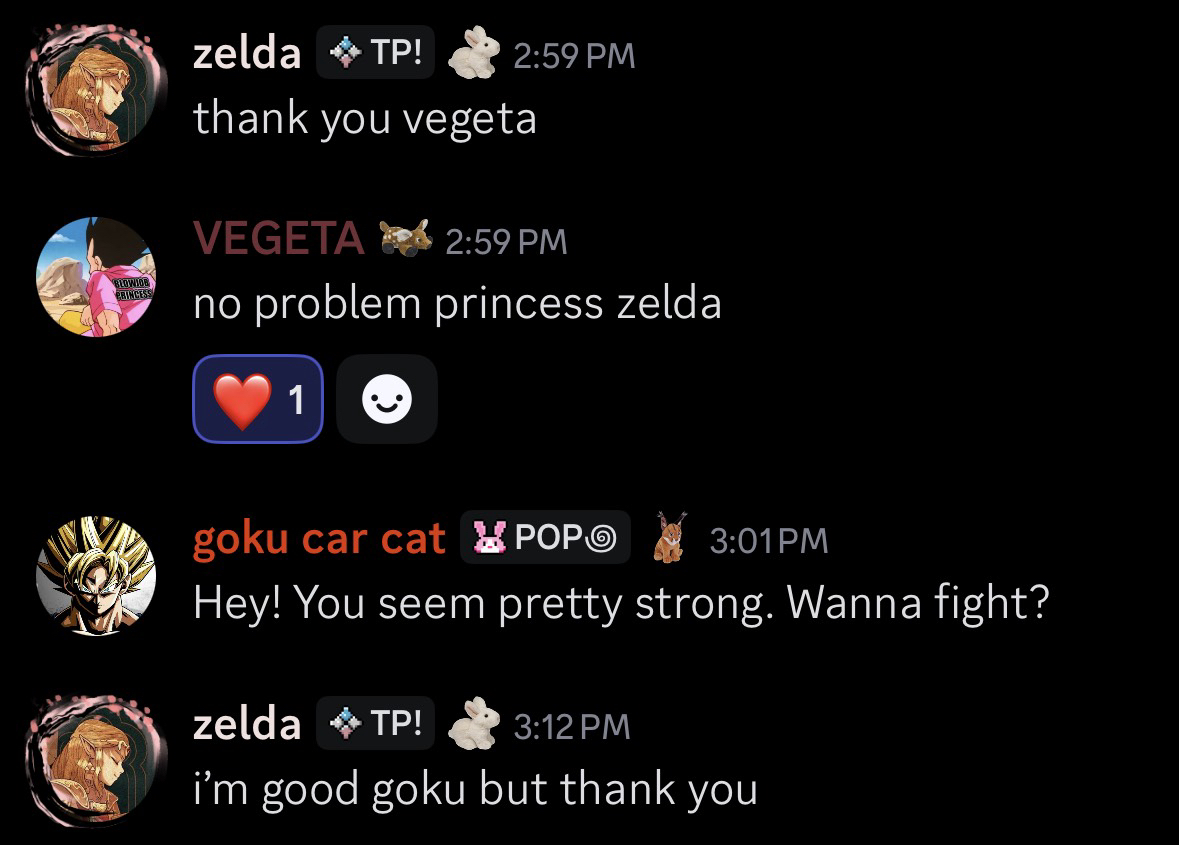Click the cat role icon beside the POP tag
This screenshot has height=845, width=1179.
[x=669, y=538]
